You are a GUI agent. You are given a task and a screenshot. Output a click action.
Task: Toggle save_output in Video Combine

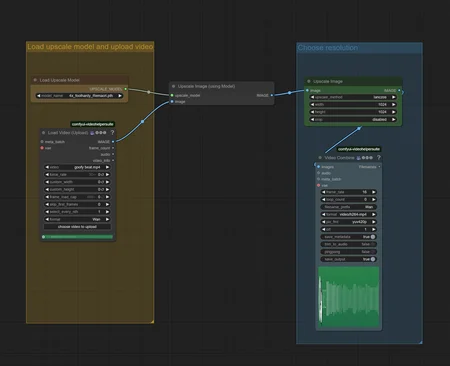click(x=349, y=259)
